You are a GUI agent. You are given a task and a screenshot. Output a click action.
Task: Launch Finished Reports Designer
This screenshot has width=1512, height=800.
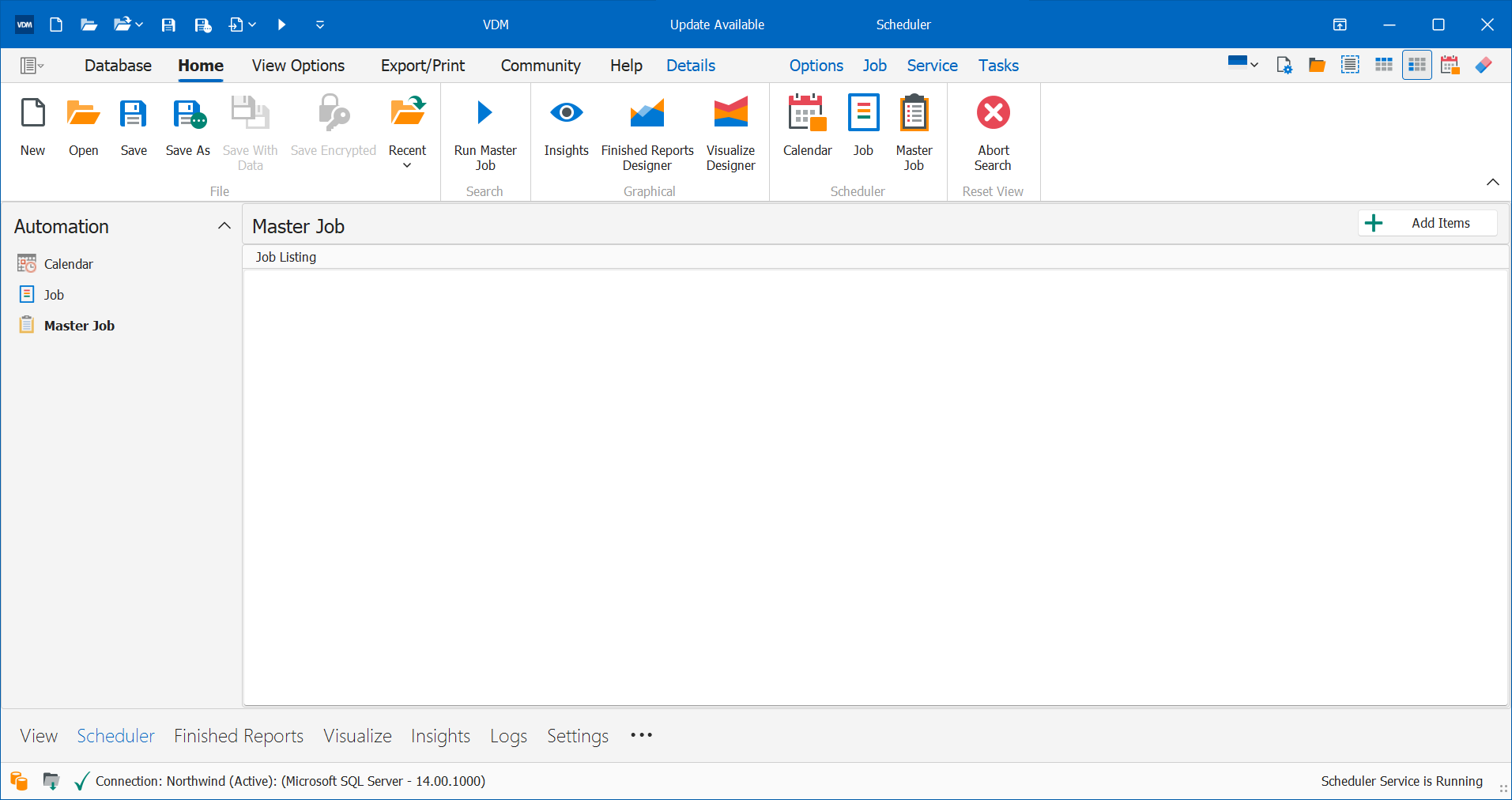647,133
